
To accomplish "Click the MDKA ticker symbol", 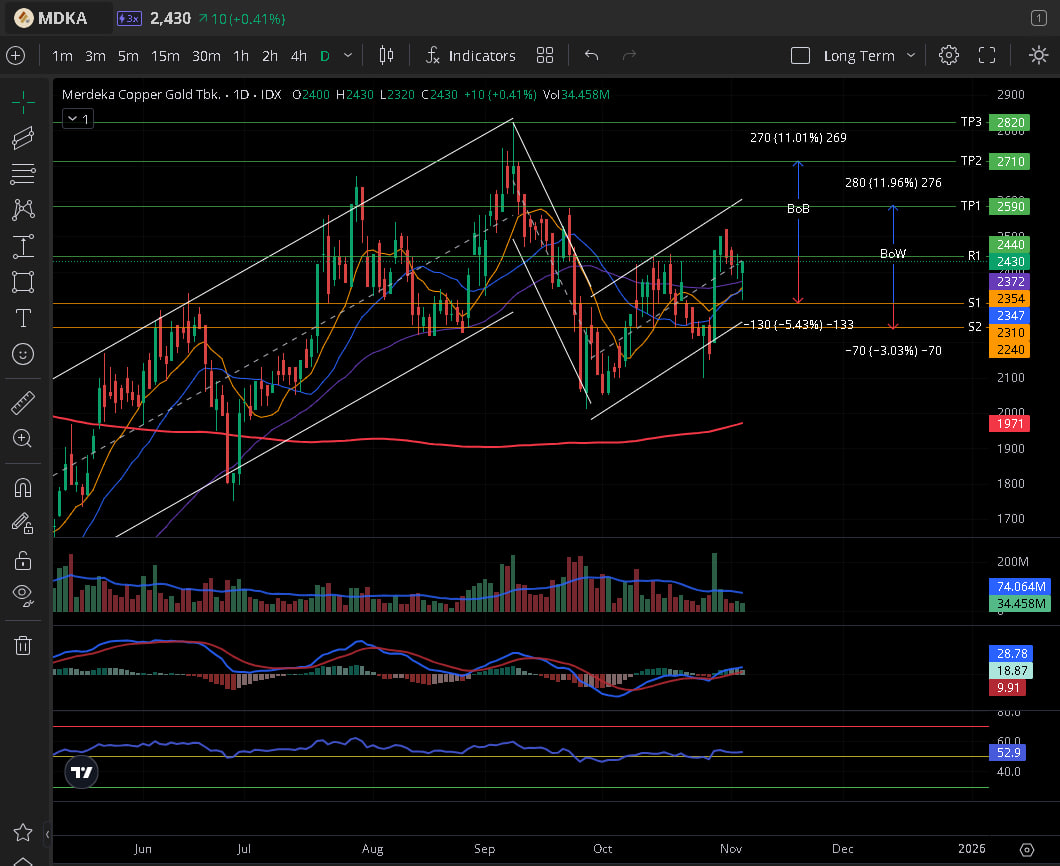I will pyautogui.click(x=62, y=18).
